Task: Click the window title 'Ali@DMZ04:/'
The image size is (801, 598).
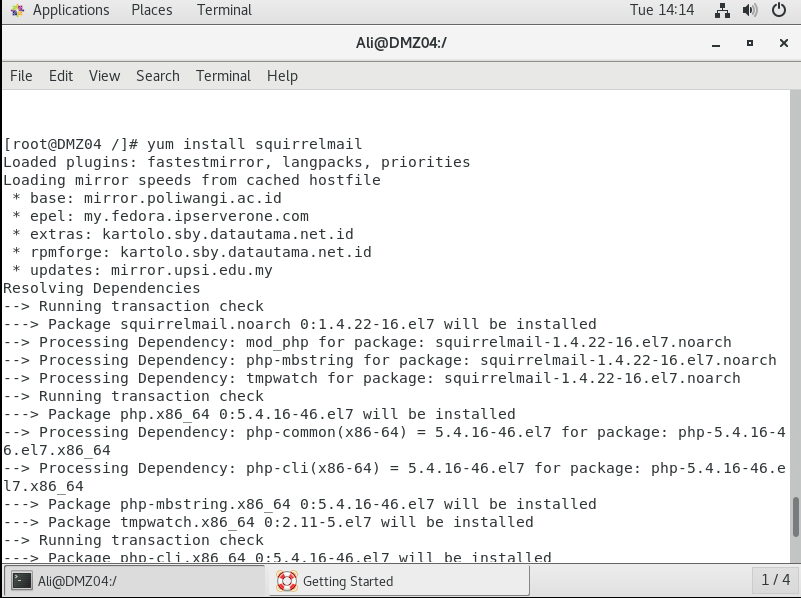Action: point(401,43)
